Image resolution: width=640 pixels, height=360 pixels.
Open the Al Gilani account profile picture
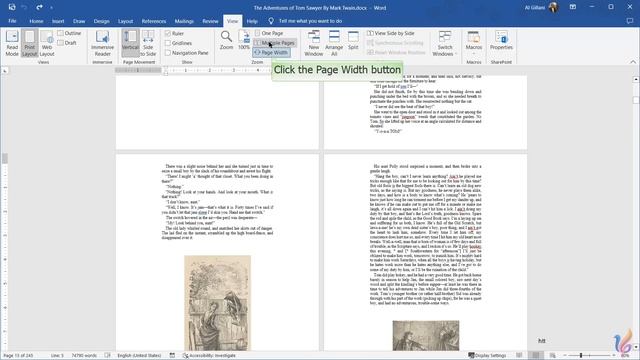tap(553, 7)
